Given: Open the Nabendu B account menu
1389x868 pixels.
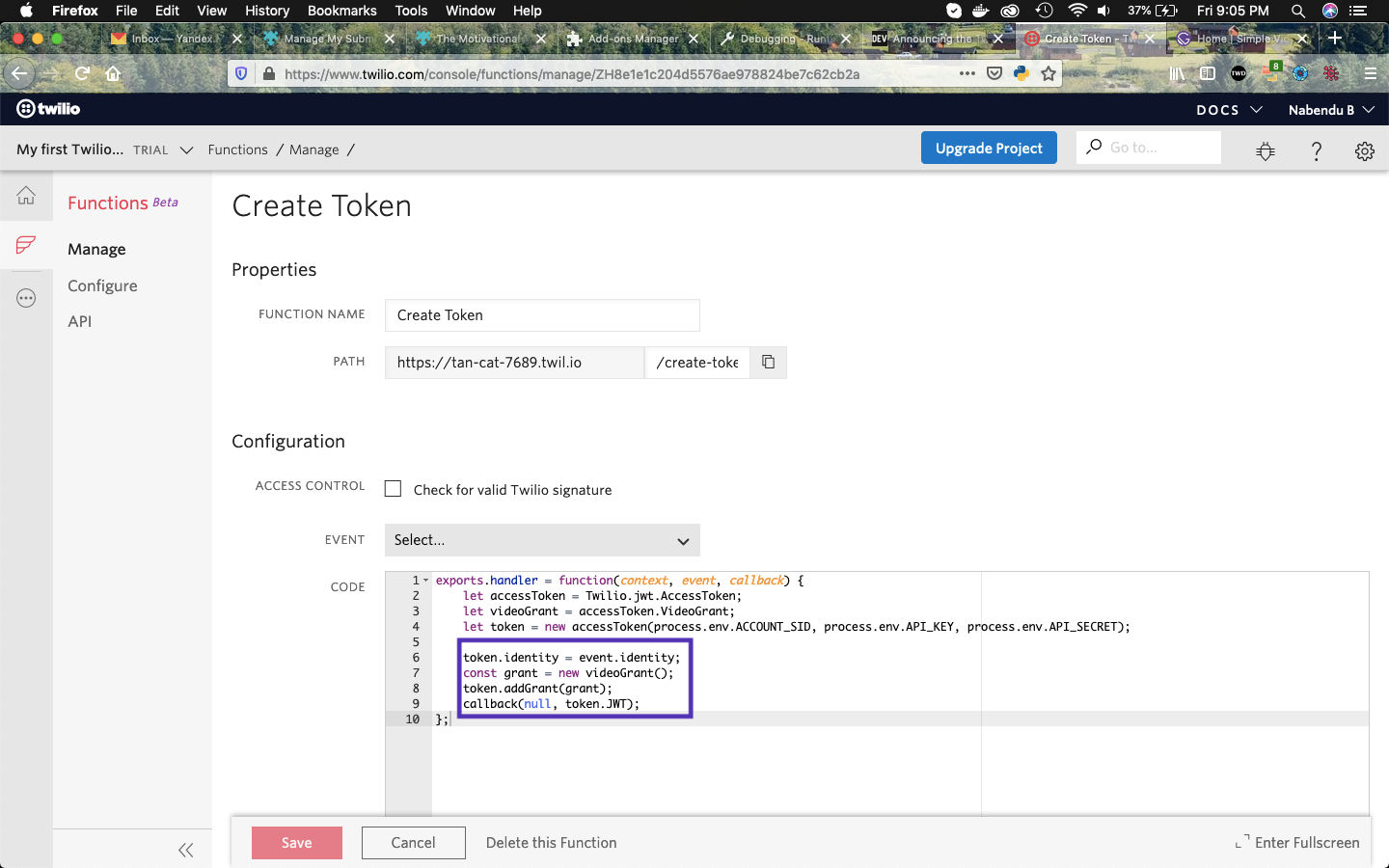Looking at the screenshot, I should tap(1331, 110).
